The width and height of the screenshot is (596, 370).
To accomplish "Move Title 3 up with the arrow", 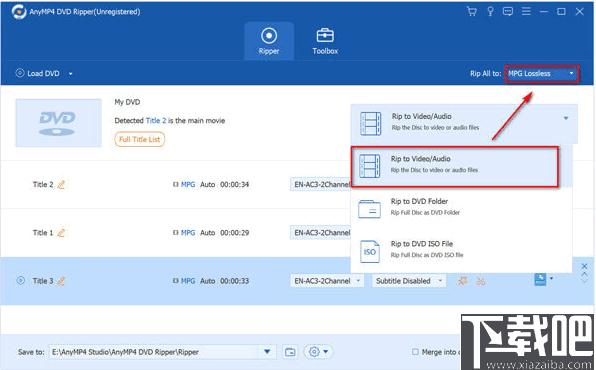I will (x=584, y=274).
